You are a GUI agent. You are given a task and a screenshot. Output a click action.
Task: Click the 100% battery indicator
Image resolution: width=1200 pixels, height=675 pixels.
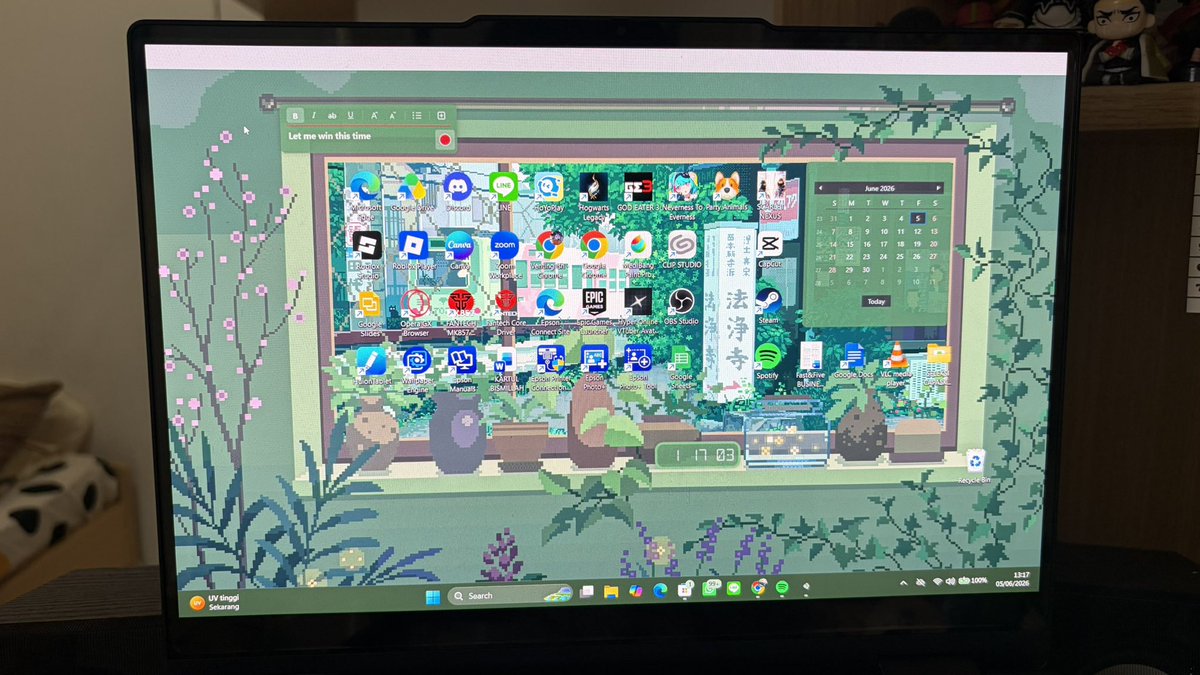click(973, 580)
